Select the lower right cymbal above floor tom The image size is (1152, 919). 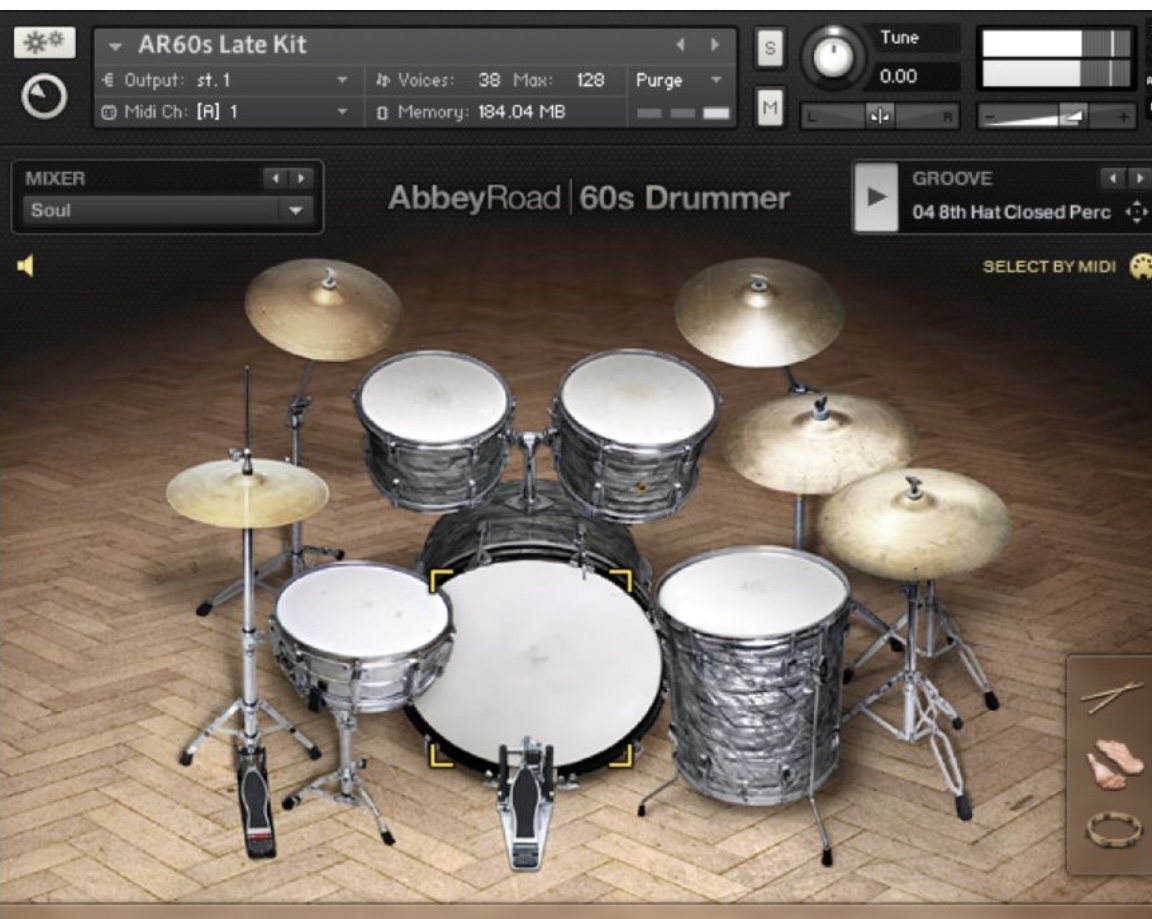[913, 522]
